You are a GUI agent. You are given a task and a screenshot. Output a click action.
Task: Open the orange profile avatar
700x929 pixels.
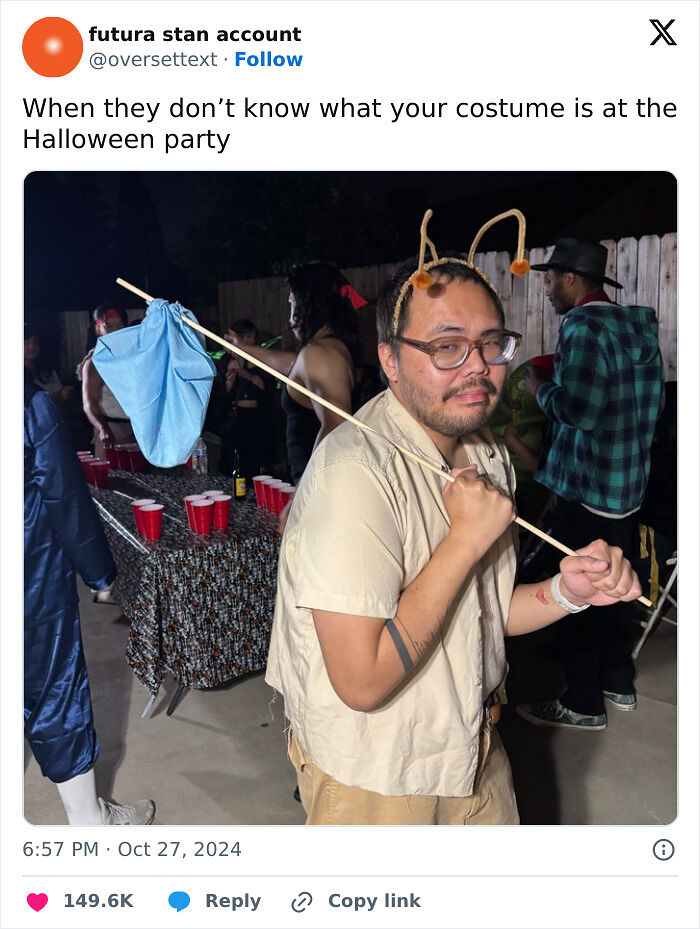coord(52,47)
